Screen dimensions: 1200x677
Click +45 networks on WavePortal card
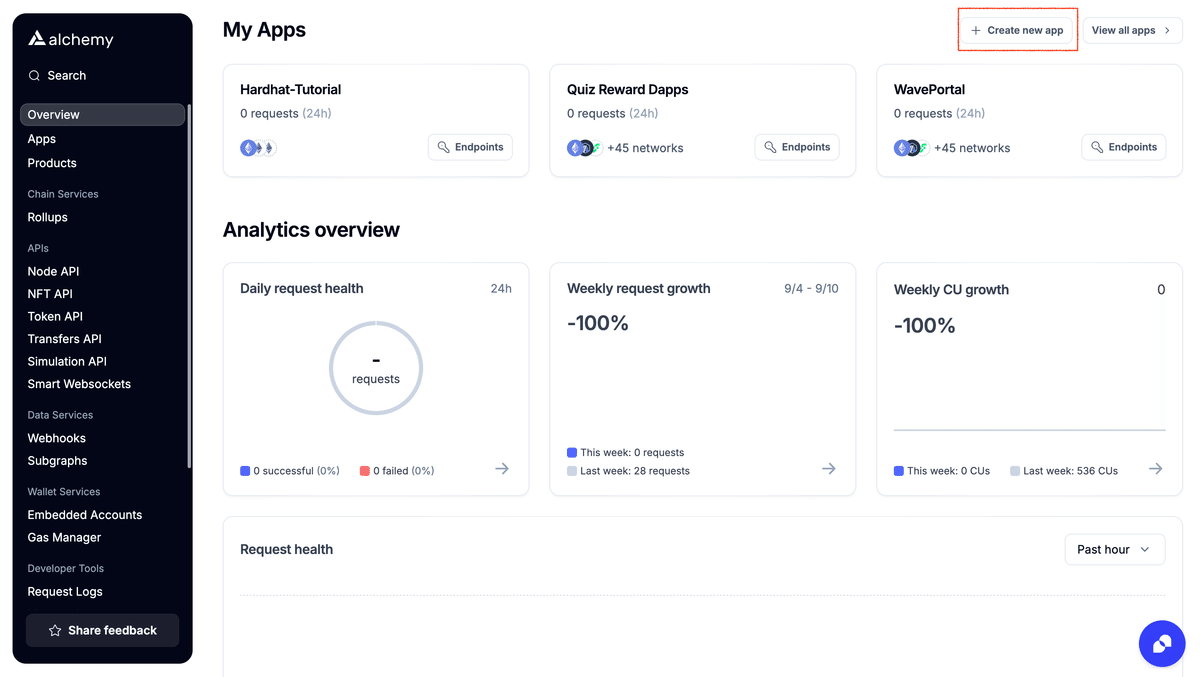(972, 148)
